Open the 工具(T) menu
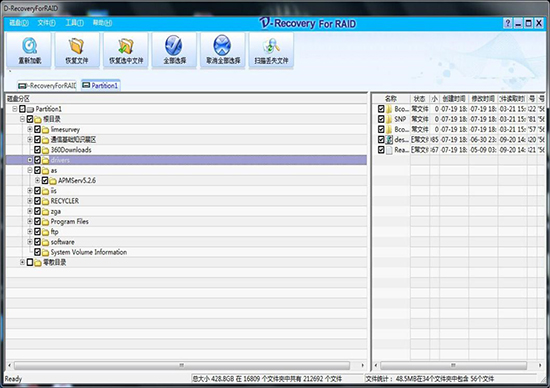The image size is (550, 388). (74, 23)
